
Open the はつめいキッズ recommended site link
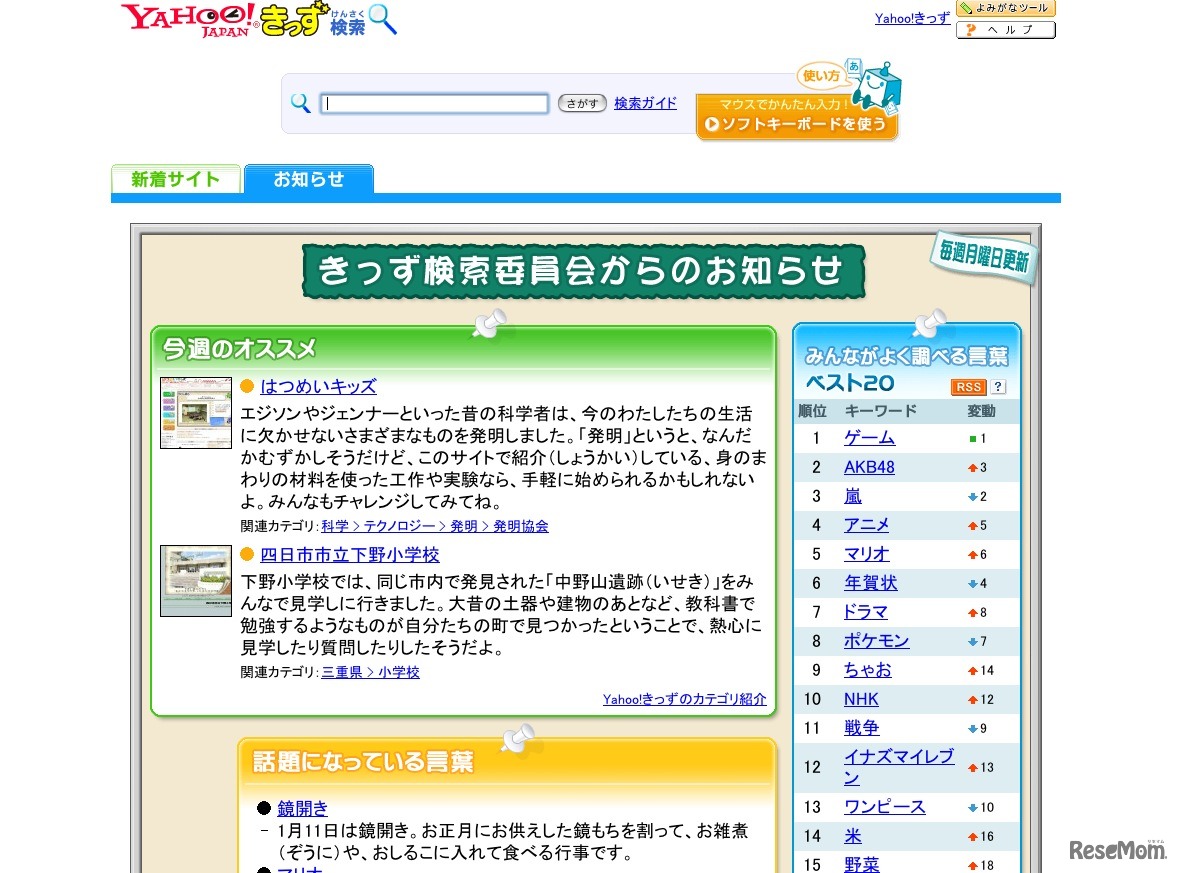(319, 386)
